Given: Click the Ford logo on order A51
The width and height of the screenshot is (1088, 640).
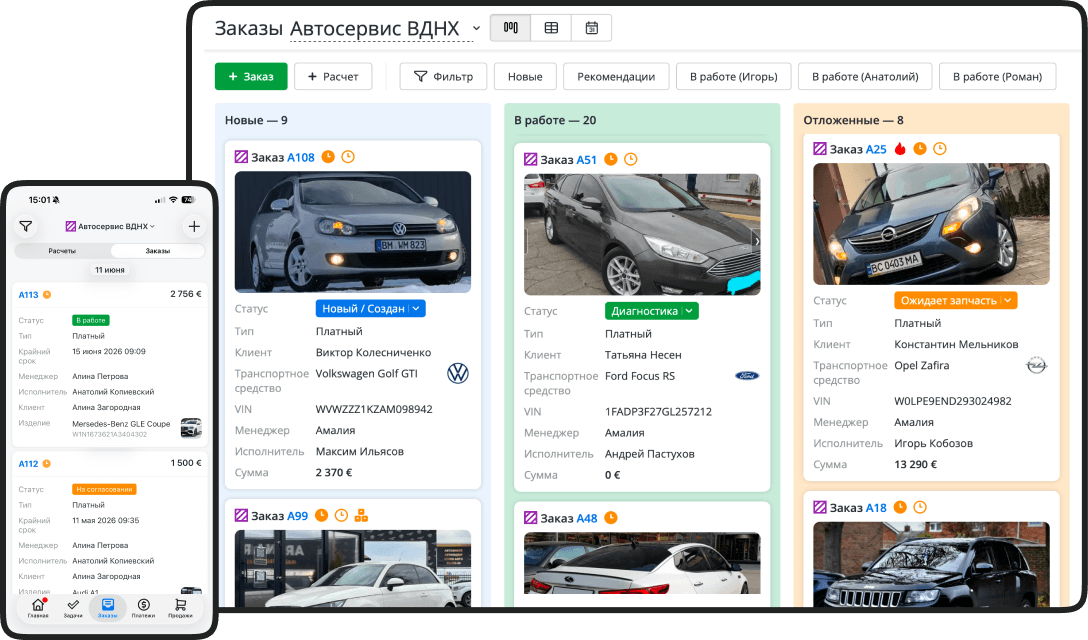Looking at the screenshot, I should tap(747, 376).
